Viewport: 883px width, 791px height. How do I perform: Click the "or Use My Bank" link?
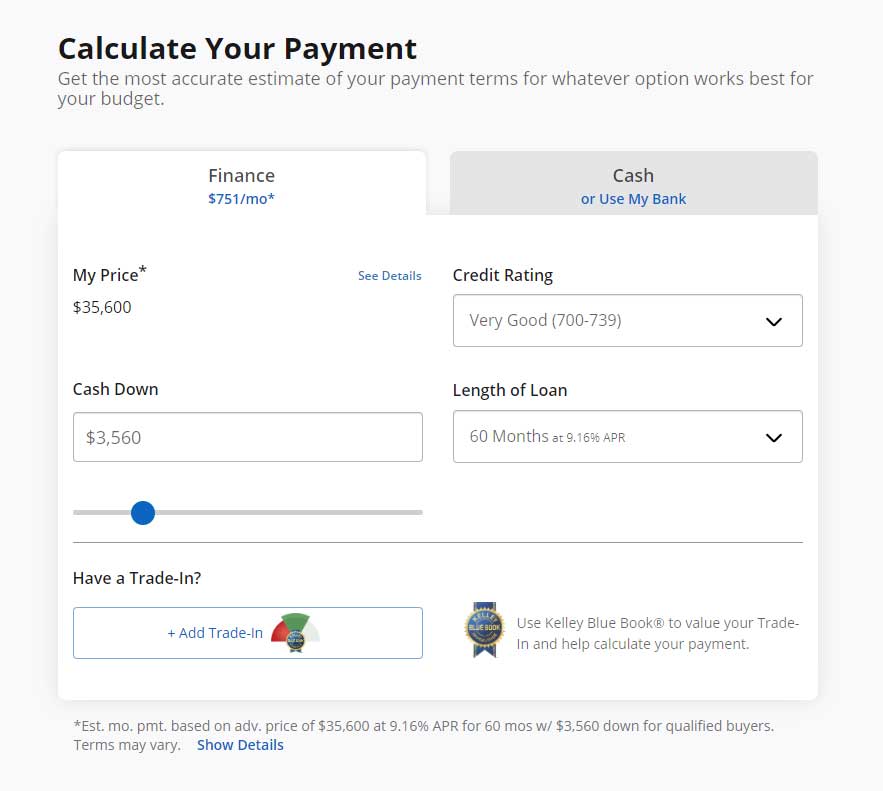633,199
